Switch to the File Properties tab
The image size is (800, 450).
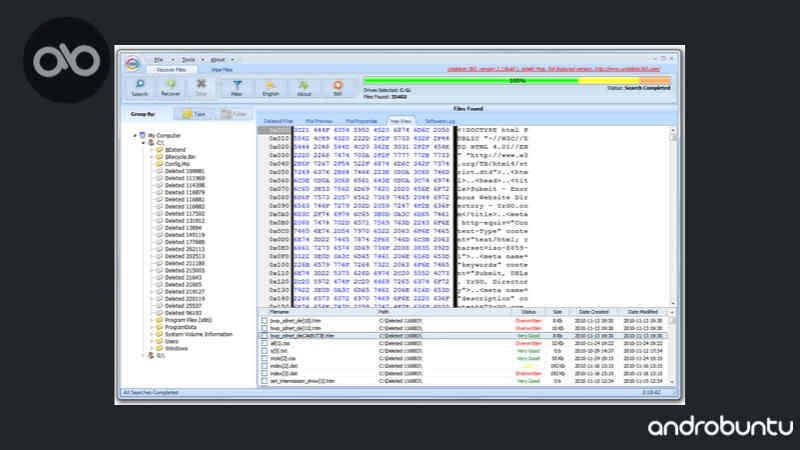(x=361, y=121)
